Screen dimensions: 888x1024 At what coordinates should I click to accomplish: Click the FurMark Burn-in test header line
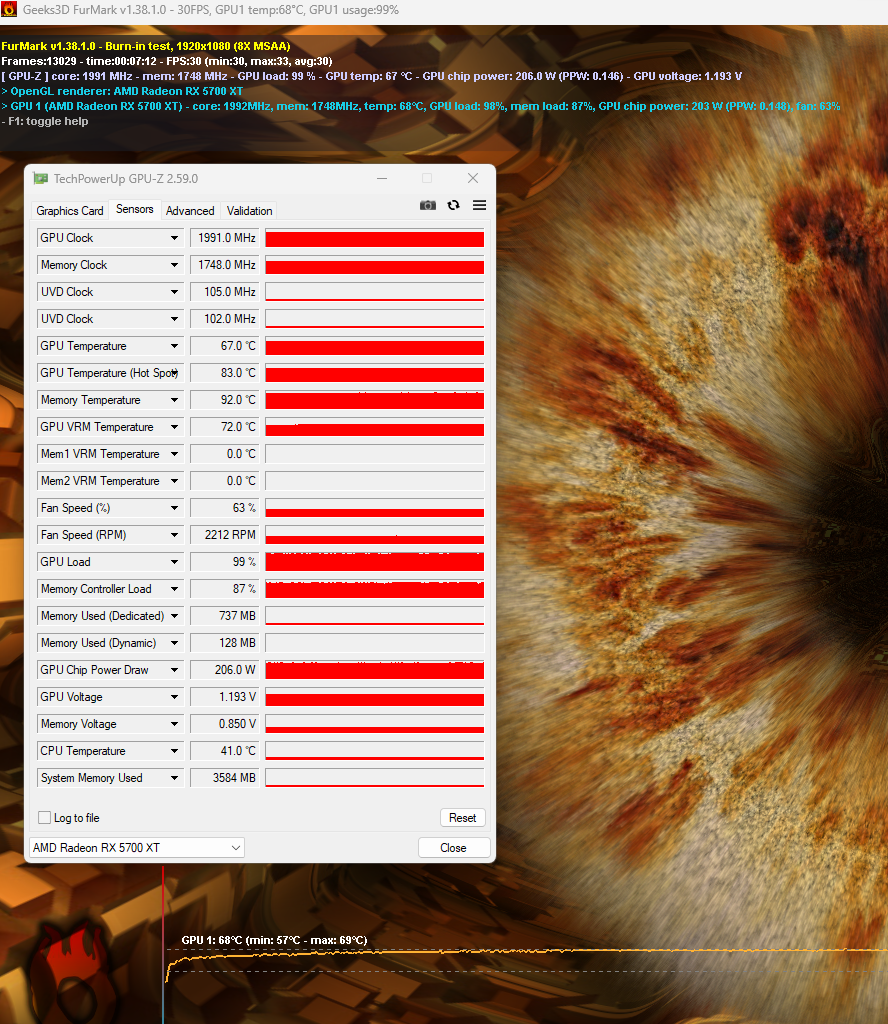[x=146, y=46]
